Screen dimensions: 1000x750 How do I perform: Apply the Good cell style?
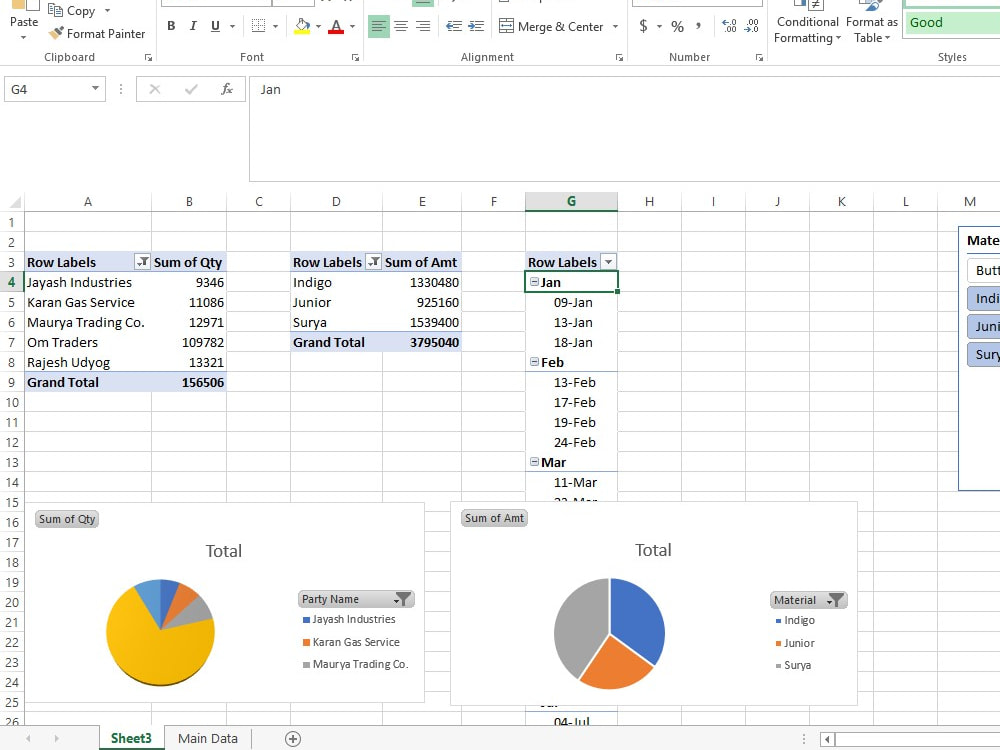point(954,23)
